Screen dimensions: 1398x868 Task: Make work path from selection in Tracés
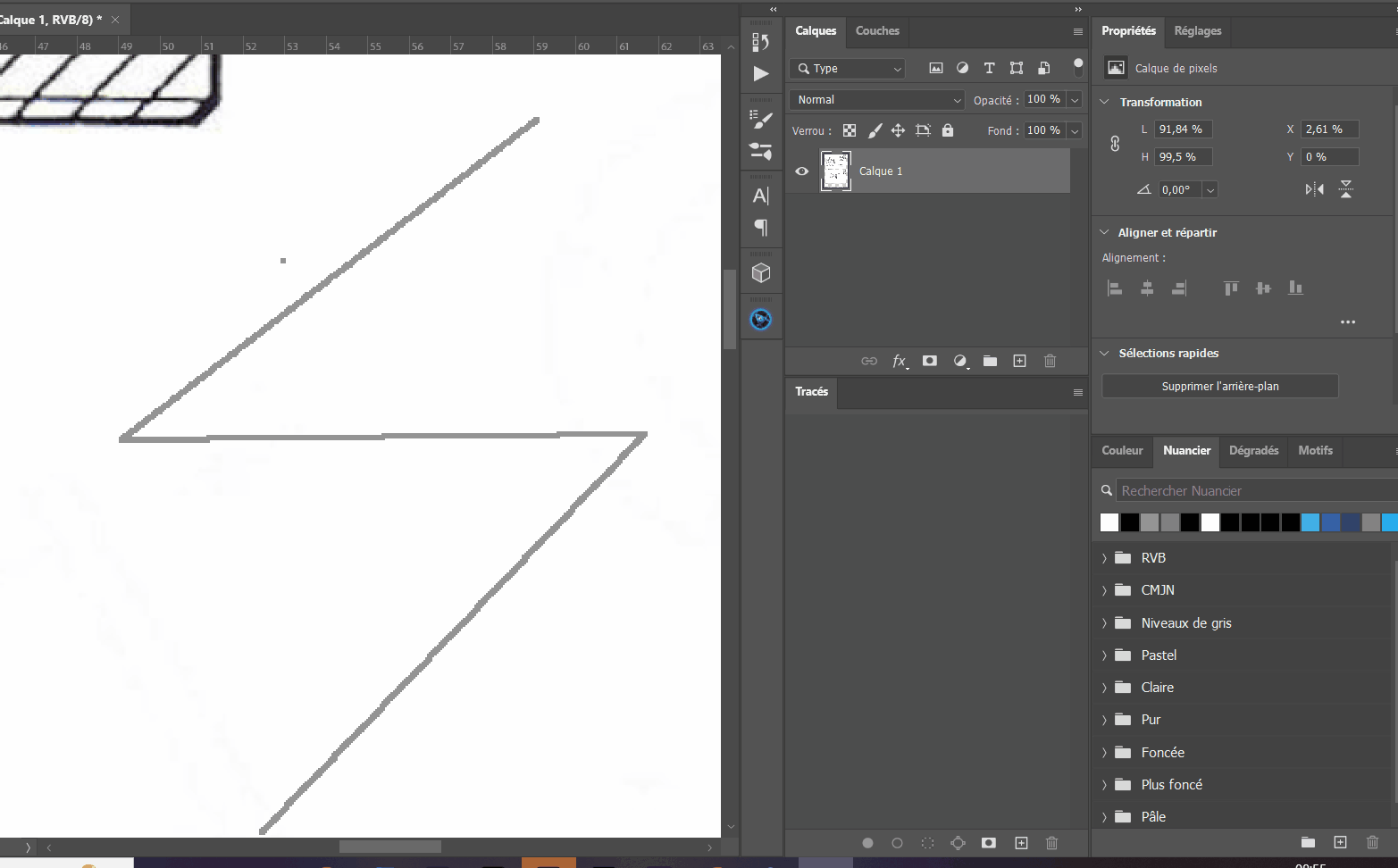tap(959, 843)
